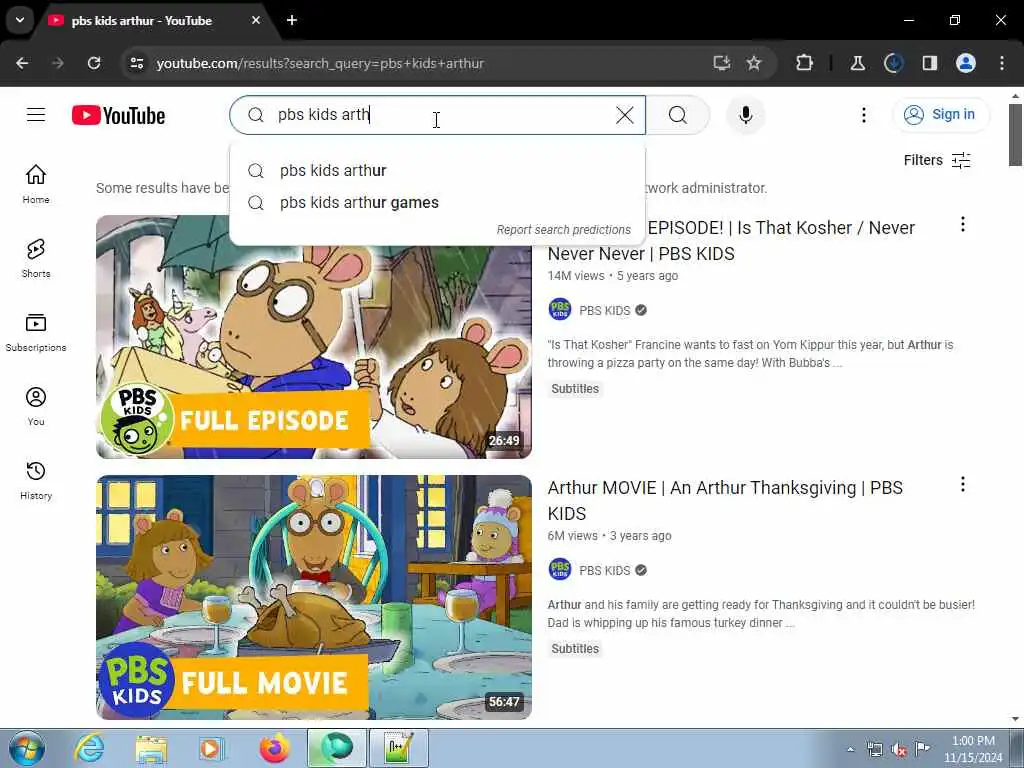Select suggestion 'pbs kids arthur games'

[438, 202]
